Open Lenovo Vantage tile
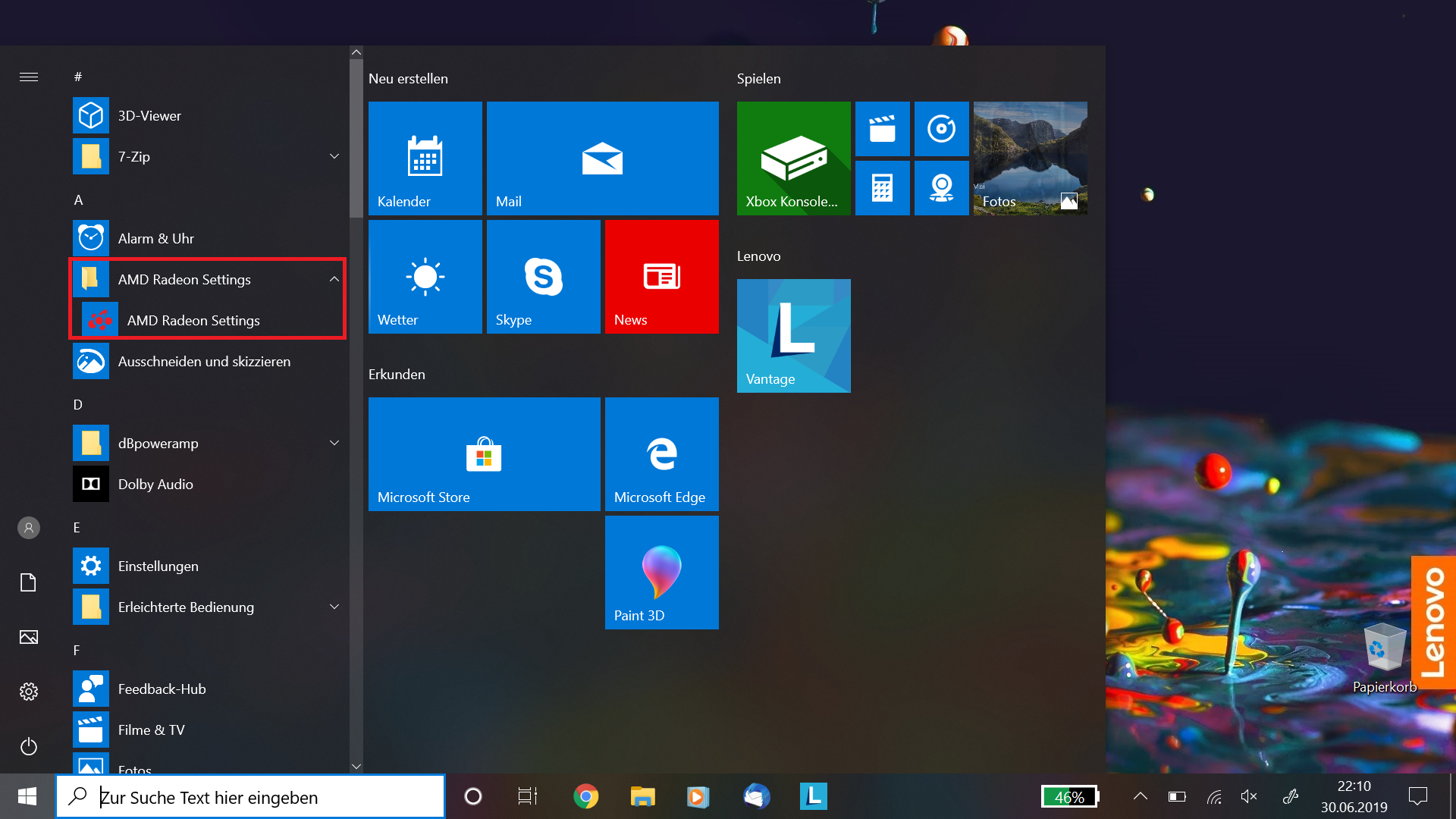This screenshot has width=1456, height=819. point(794,335)
